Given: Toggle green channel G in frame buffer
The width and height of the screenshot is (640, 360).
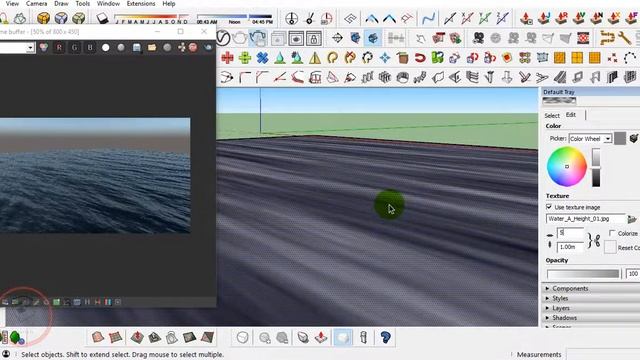Looking at the screenshot, I should [74, 48].
